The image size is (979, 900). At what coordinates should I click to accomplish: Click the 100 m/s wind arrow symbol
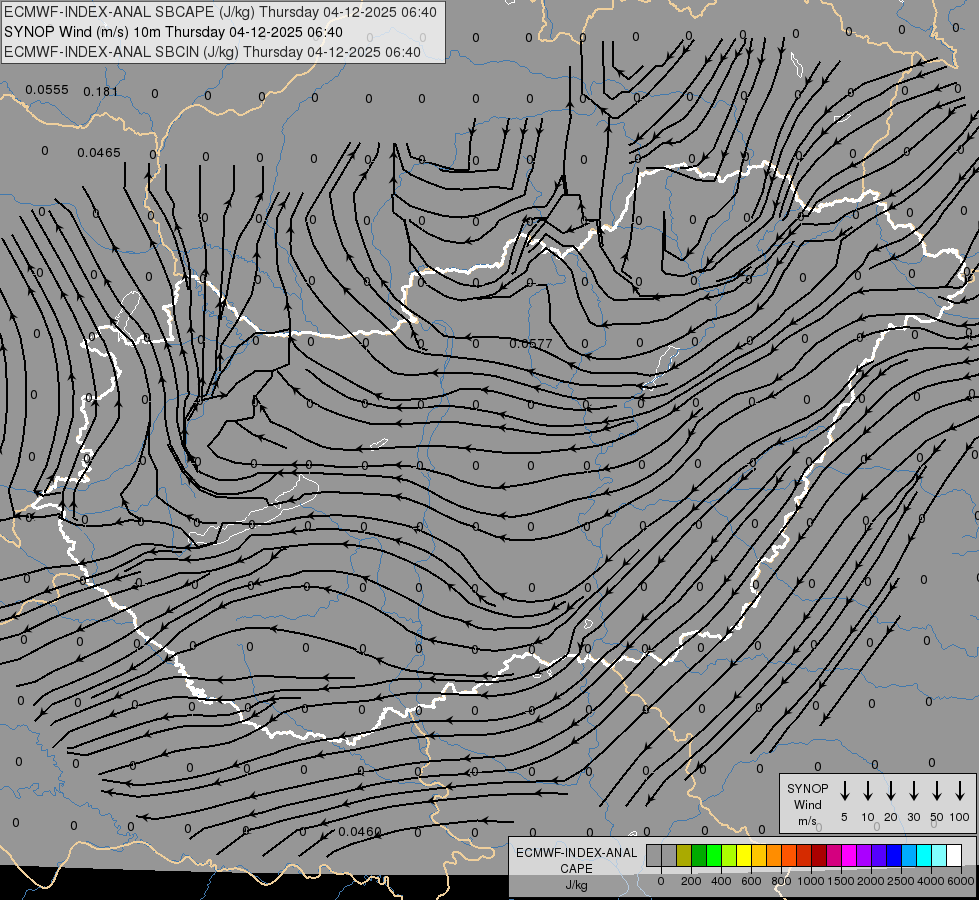(x=960, y=790)
